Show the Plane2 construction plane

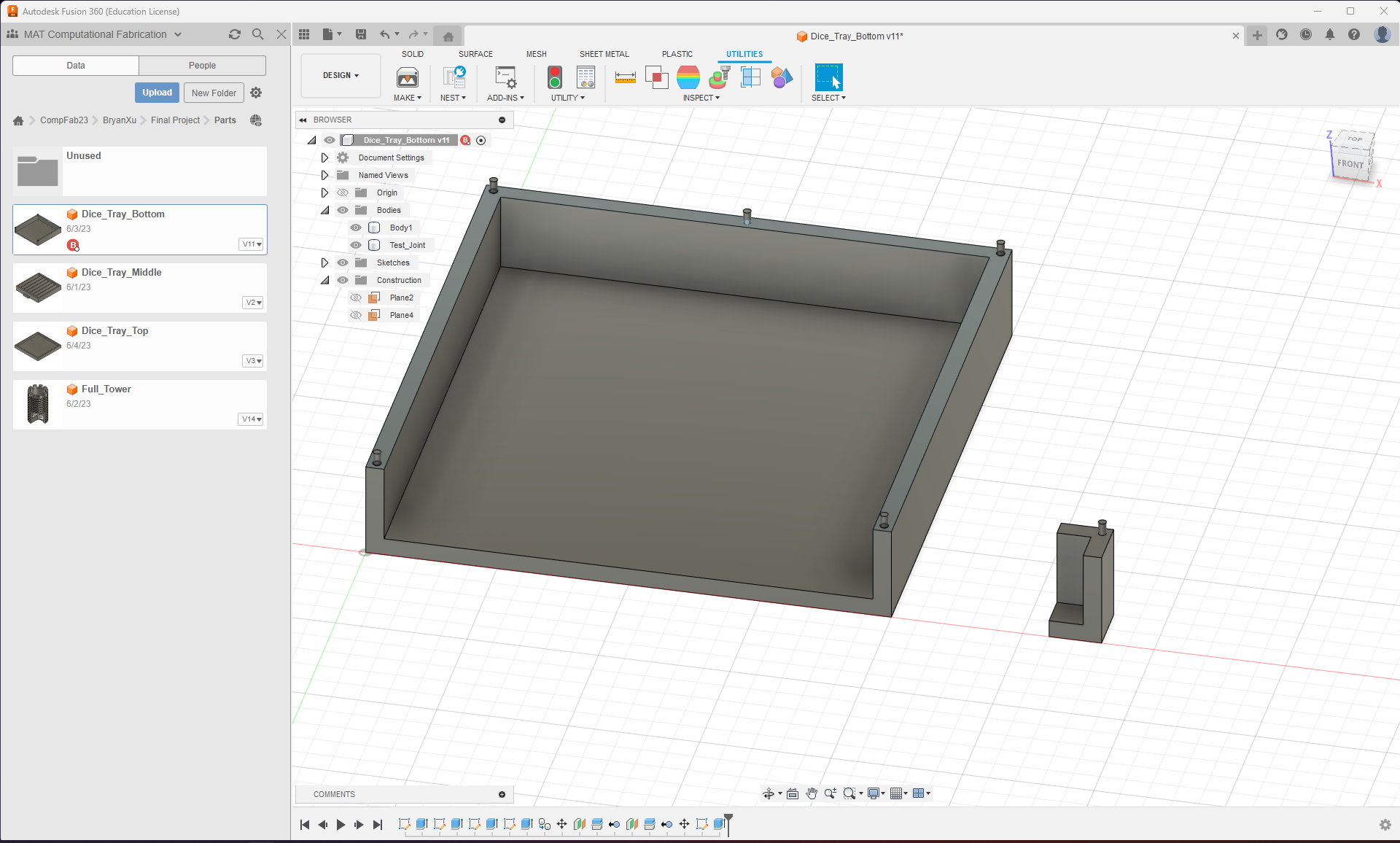(x=356, y=298)
